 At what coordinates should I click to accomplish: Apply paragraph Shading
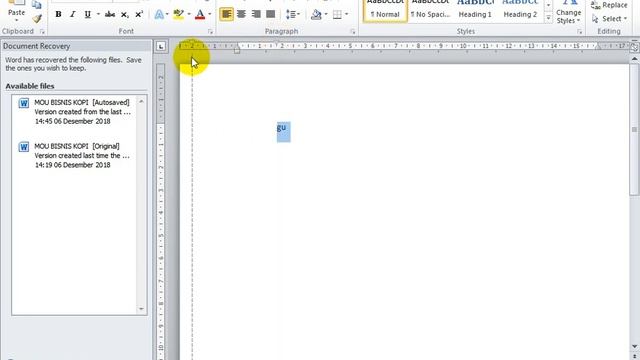(316, 15)
